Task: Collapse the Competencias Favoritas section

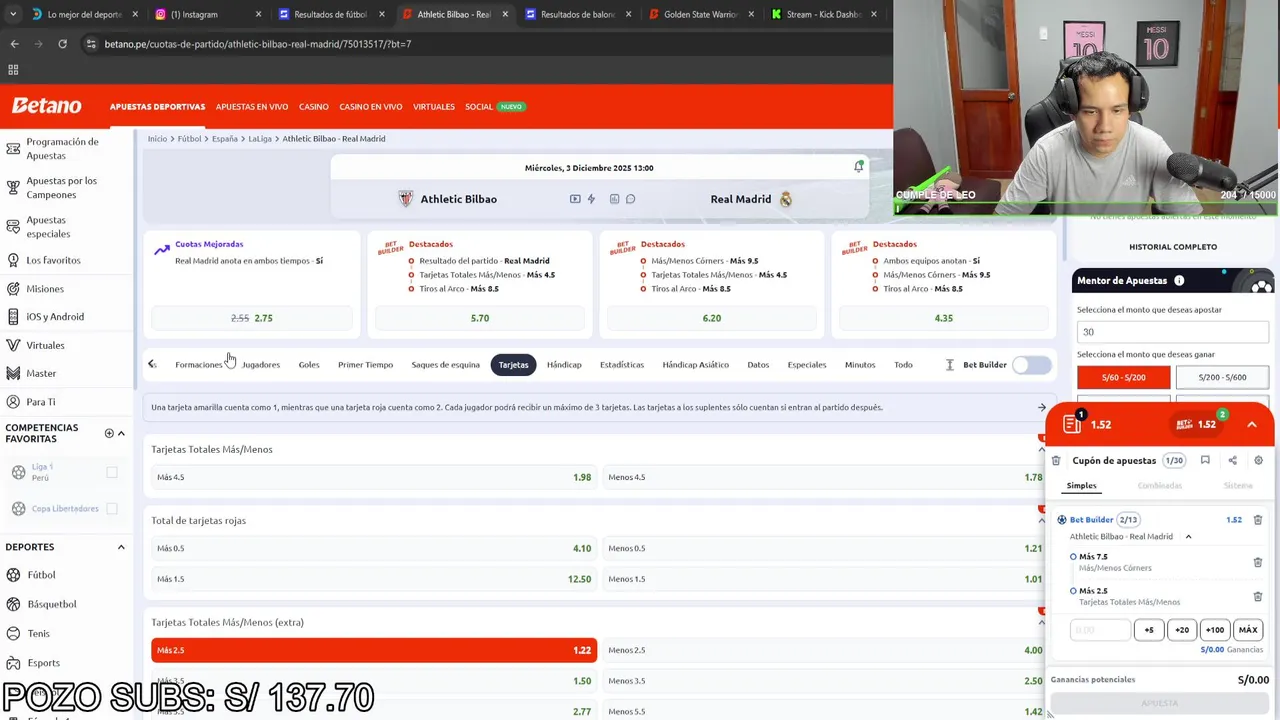Action: [121, 433]
